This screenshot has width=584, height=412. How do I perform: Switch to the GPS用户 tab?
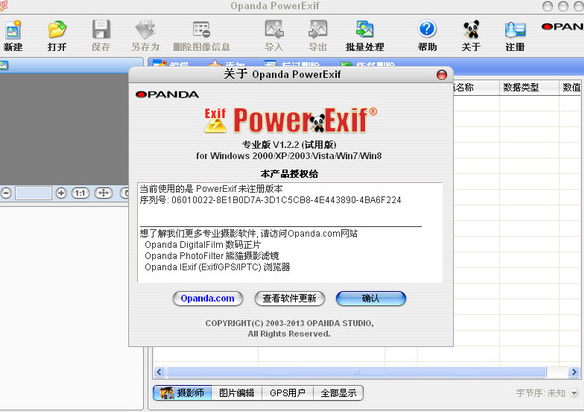(x=288, y=393)
